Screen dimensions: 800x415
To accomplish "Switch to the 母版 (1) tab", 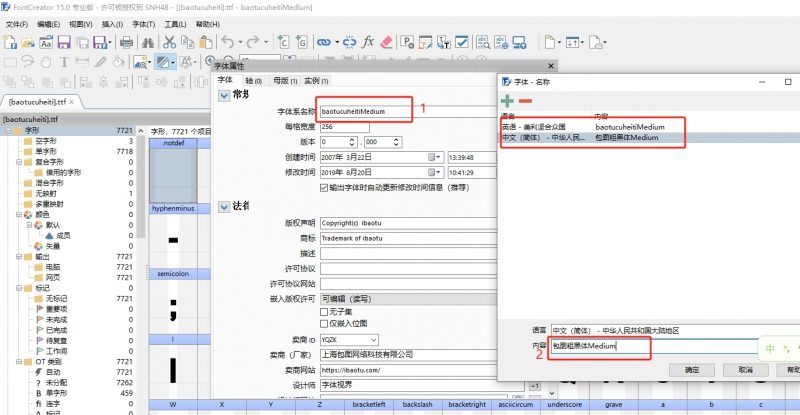I will pyautogui.click(x=285, y=81).
